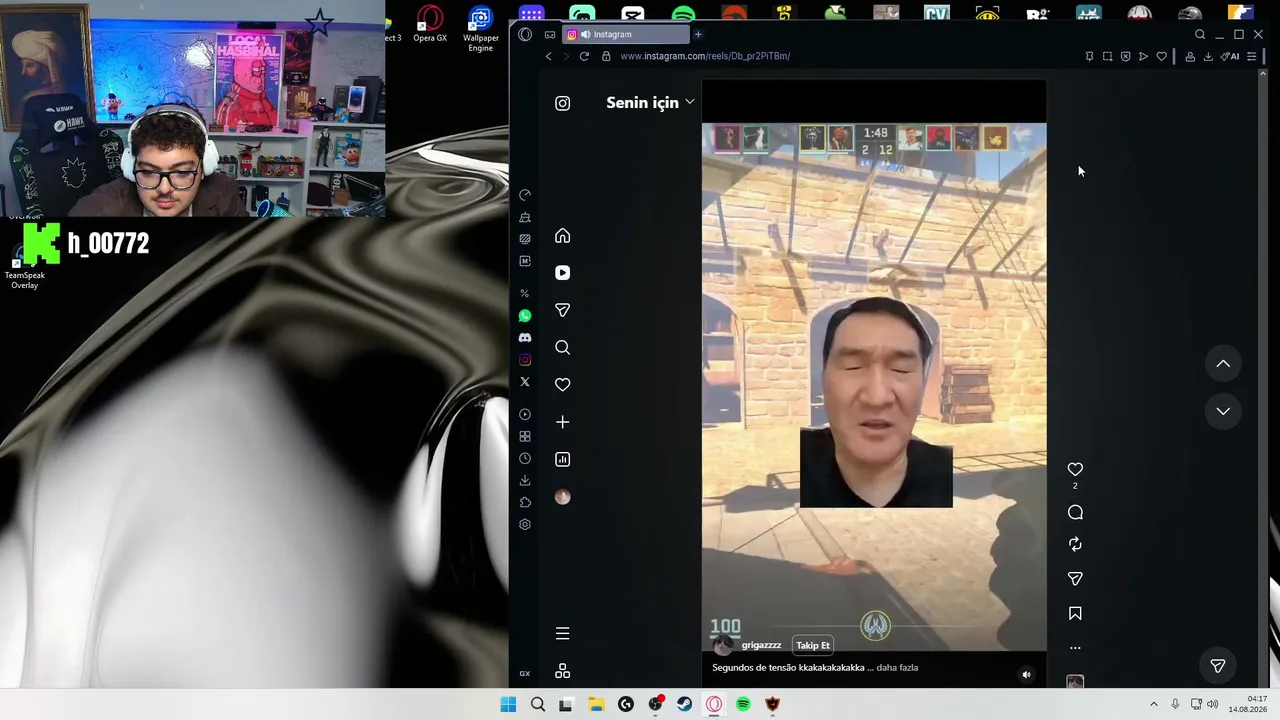The width and height of the screenshot is (1280, 720).
Task: Follow grigazzzz with Takip Et button
Action: (x=813, y=646)
